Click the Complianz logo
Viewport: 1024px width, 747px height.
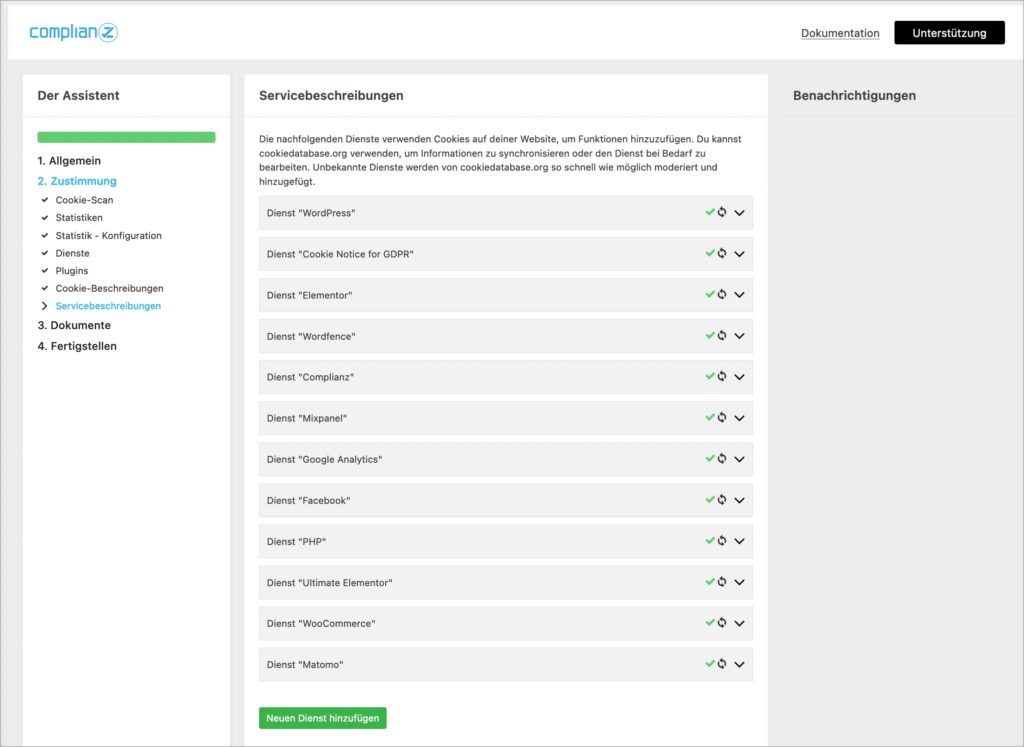pyautogui.click(x=74, y=32)
